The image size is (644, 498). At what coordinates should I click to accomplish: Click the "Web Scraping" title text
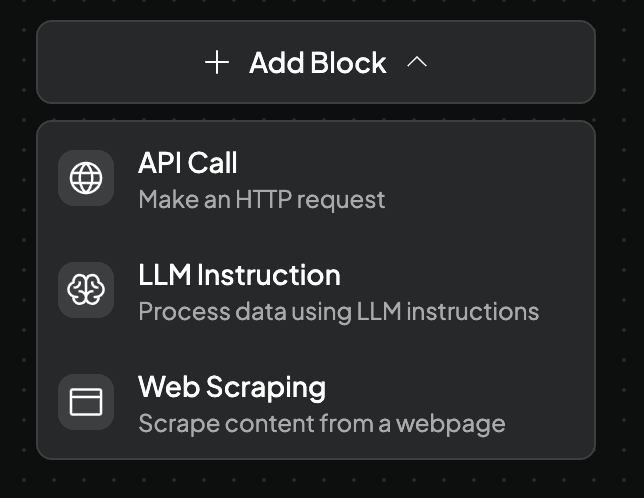click(232, 387)
